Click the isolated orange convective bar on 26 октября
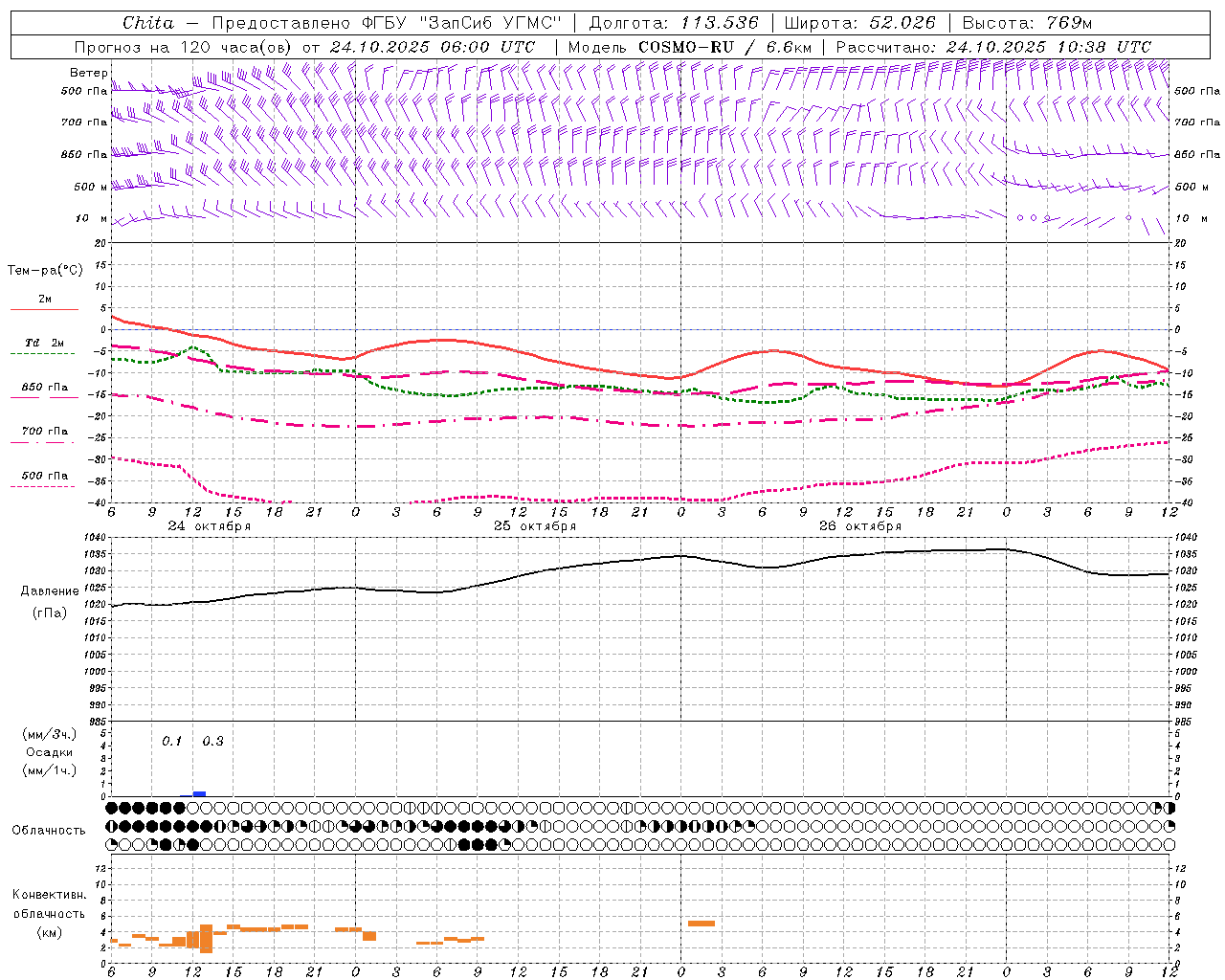Viewport: 1225px width, 980px height. click(702, 924)
